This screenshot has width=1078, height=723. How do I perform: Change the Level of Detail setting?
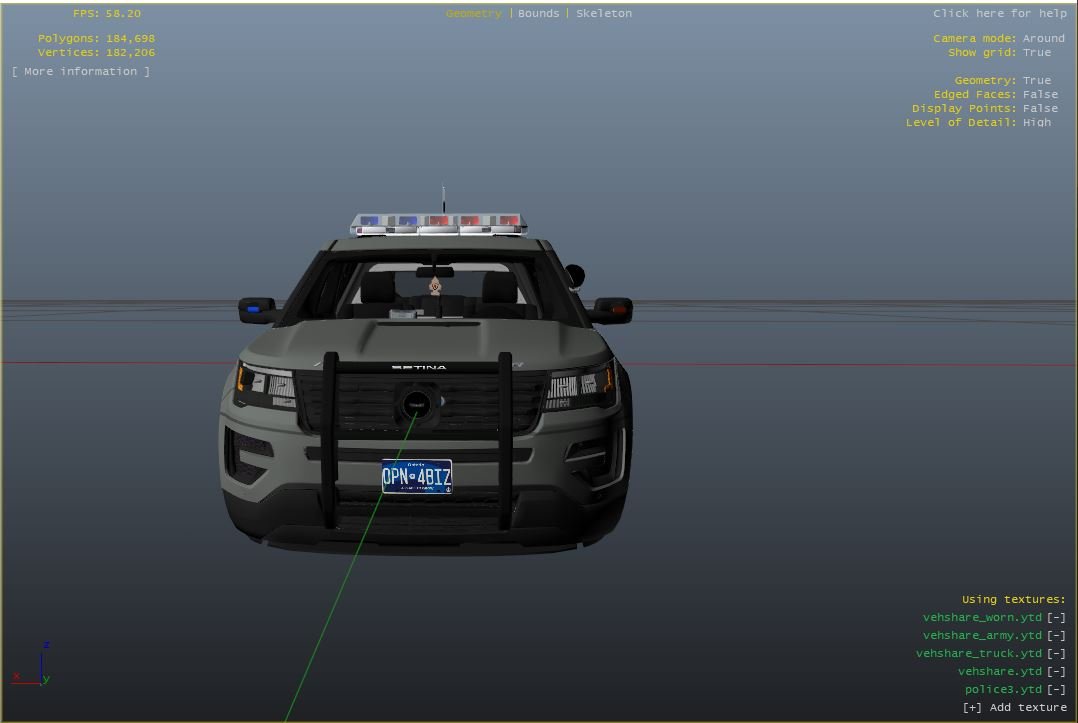[x=1036, y=122]
